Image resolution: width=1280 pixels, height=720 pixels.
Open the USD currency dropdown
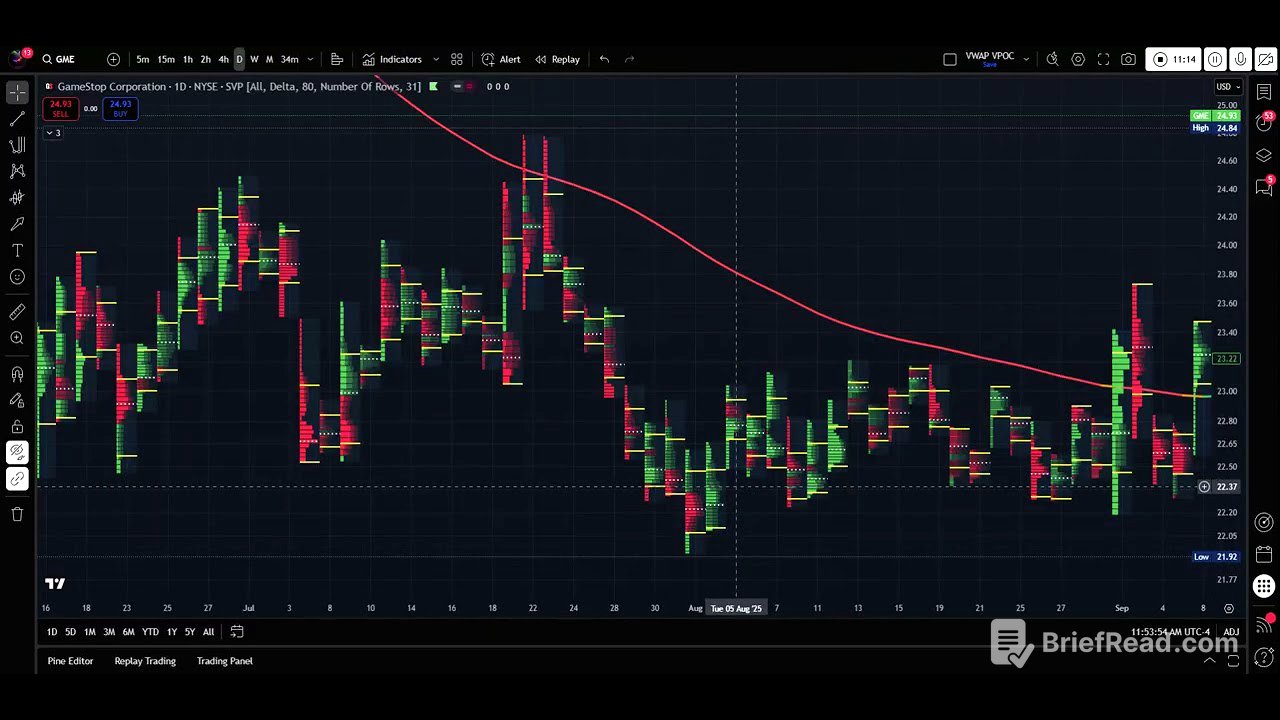1227,86
